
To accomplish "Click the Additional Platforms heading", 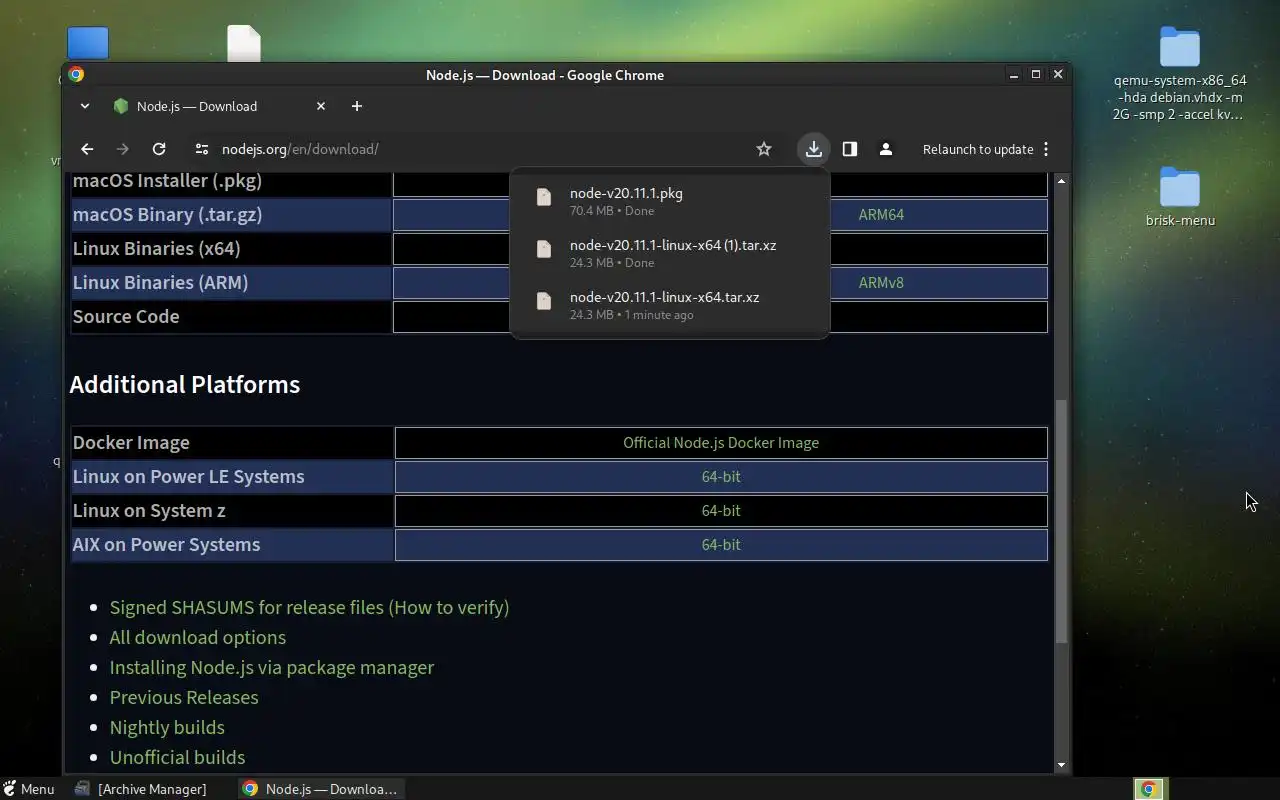I will [x=184, y=385].
